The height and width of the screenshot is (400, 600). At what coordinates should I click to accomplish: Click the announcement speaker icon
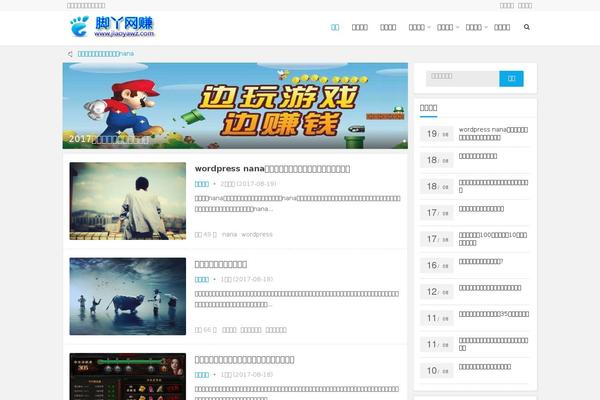(70, 54)
